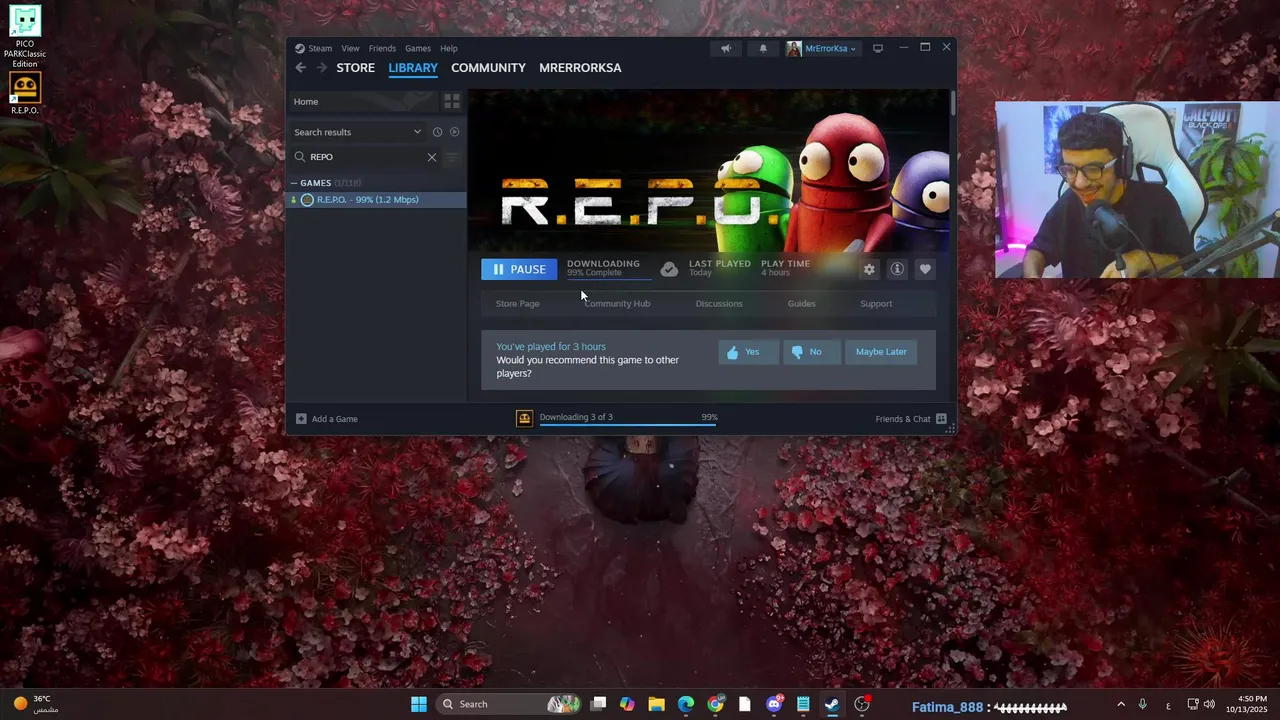Open the Help menu

[449, 48]
